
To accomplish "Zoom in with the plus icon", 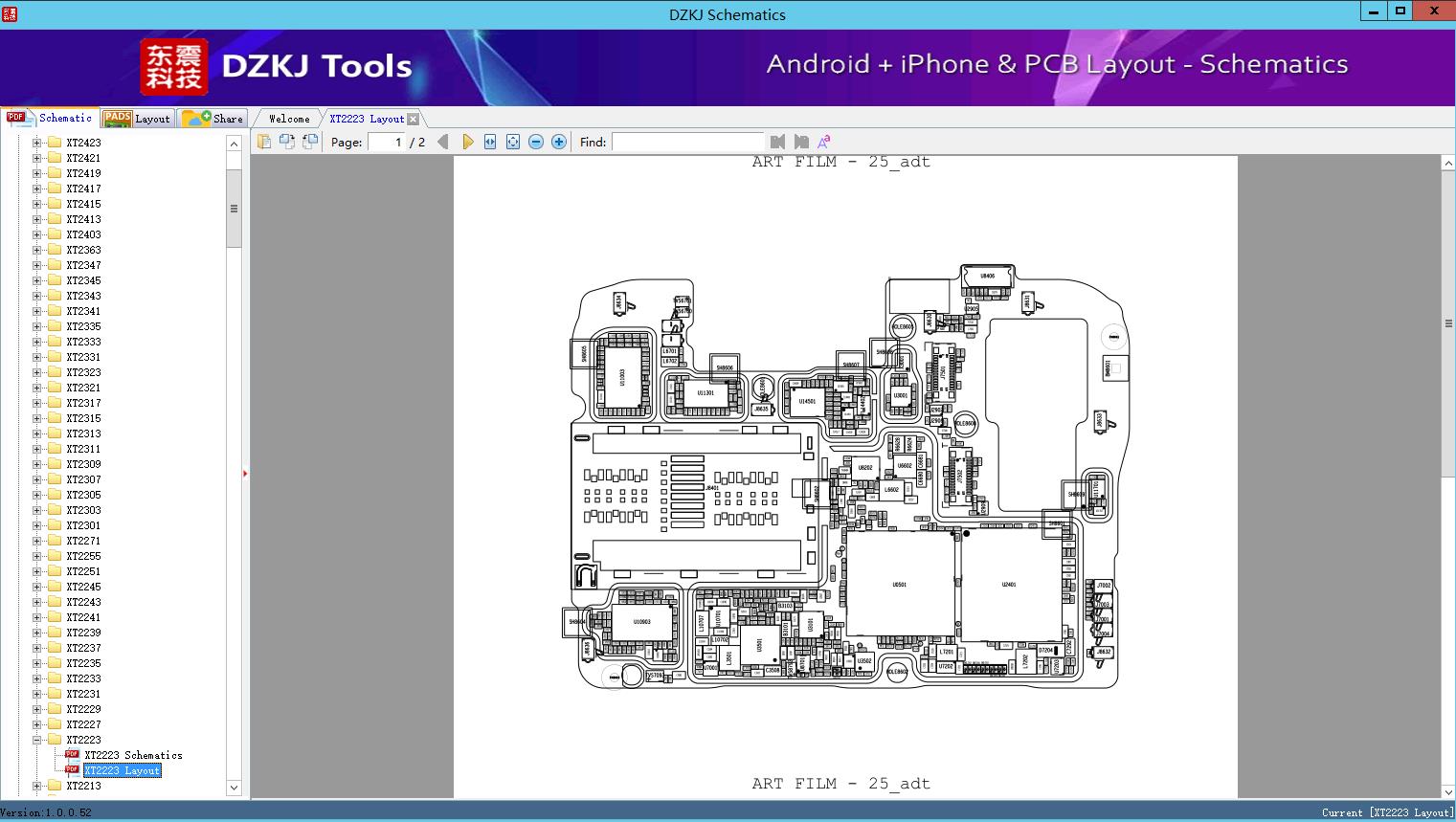I will 559,142.
